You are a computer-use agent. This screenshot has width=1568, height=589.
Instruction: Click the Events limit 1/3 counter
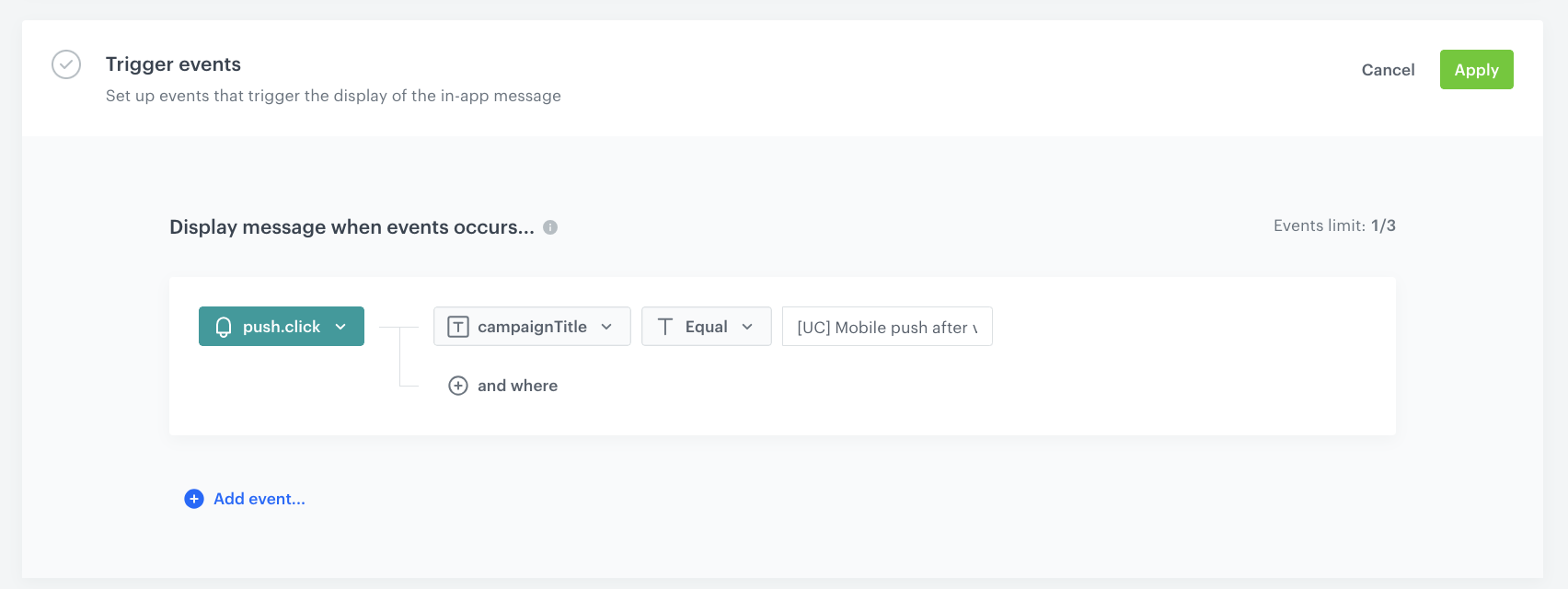pyautogui.click(x=1333, y=225)
